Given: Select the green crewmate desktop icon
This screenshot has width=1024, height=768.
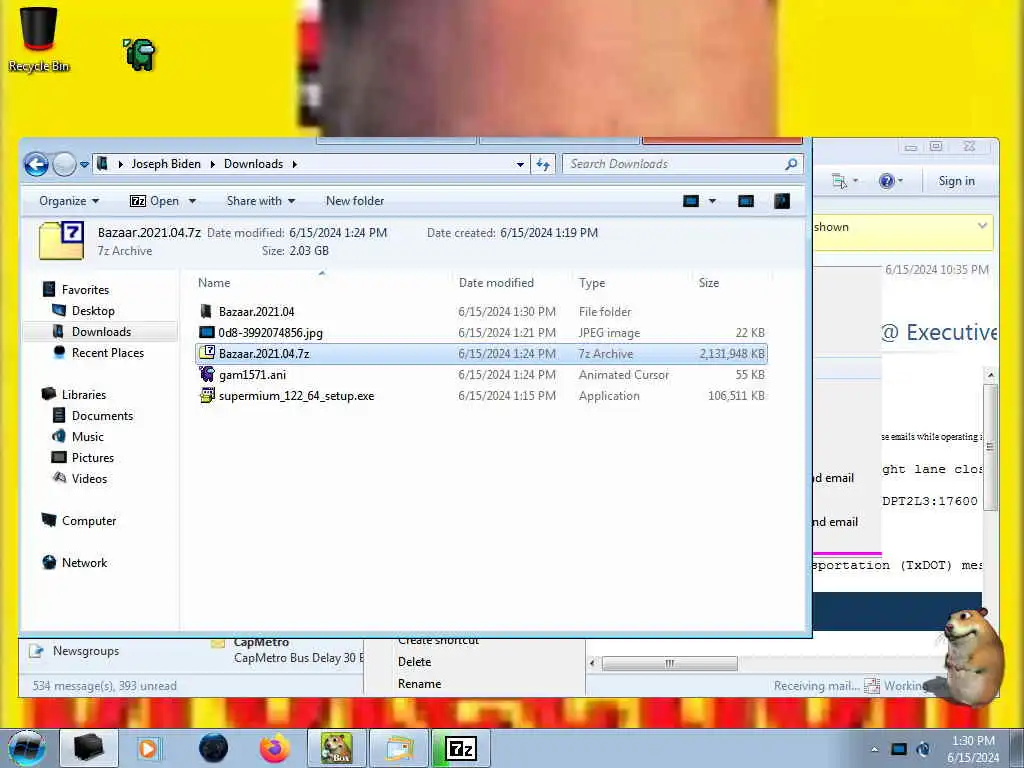Looking at the screenshot, I should click(x=140, y=54).
